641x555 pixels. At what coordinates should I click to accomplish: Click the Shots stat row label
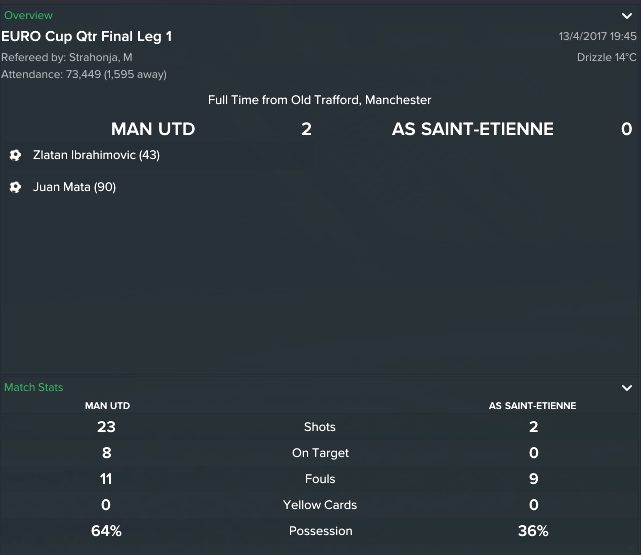coord(320,427)
